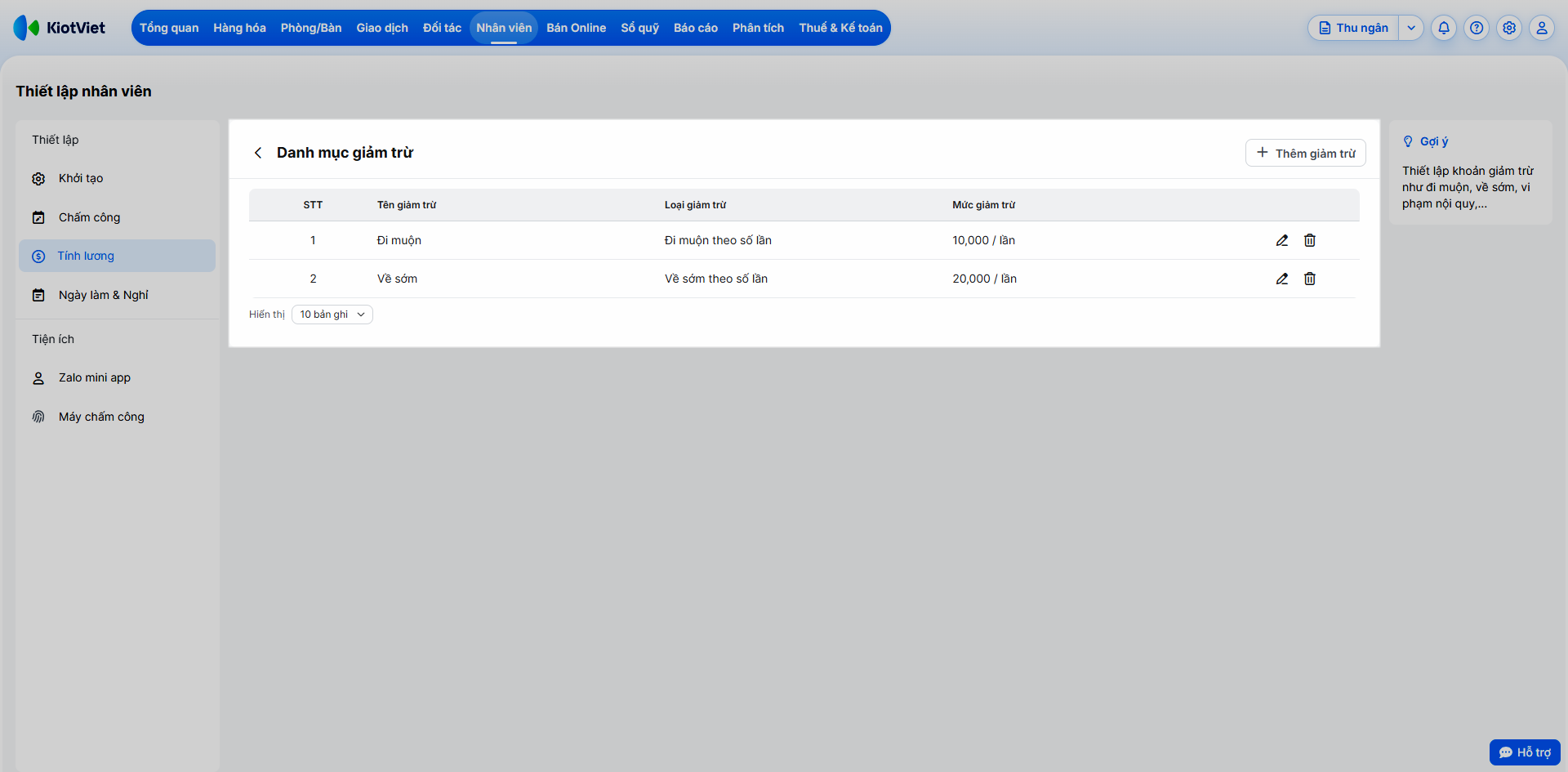Viewport: 1568px width, 772px height.
Task: Open the 10 bản ghi dropdown
Action: coord(332,315)
